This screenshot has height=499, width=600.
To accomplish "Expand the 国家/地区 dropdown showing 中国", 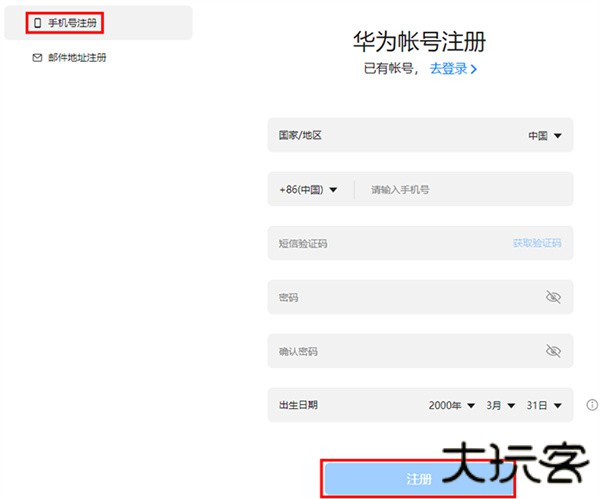I will (x=545, y=135).
